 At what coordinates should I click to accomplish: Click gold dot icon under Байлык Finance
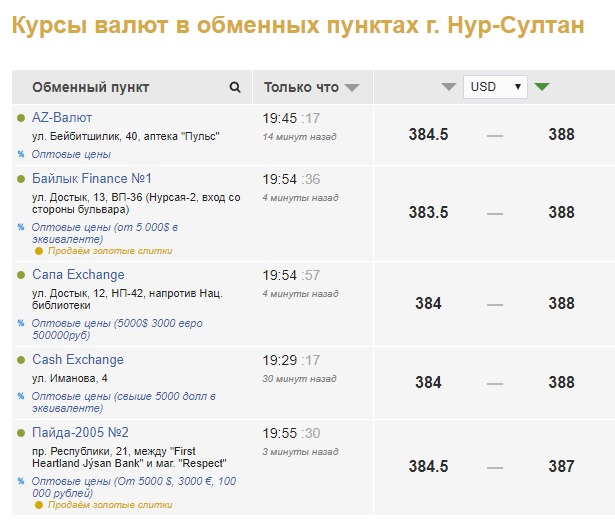tap(39, 251)
